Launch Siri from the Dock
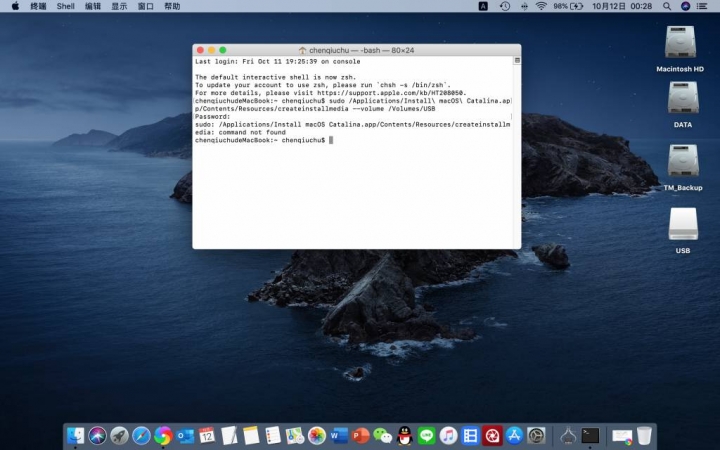720x450 pixels. [97, 435]
